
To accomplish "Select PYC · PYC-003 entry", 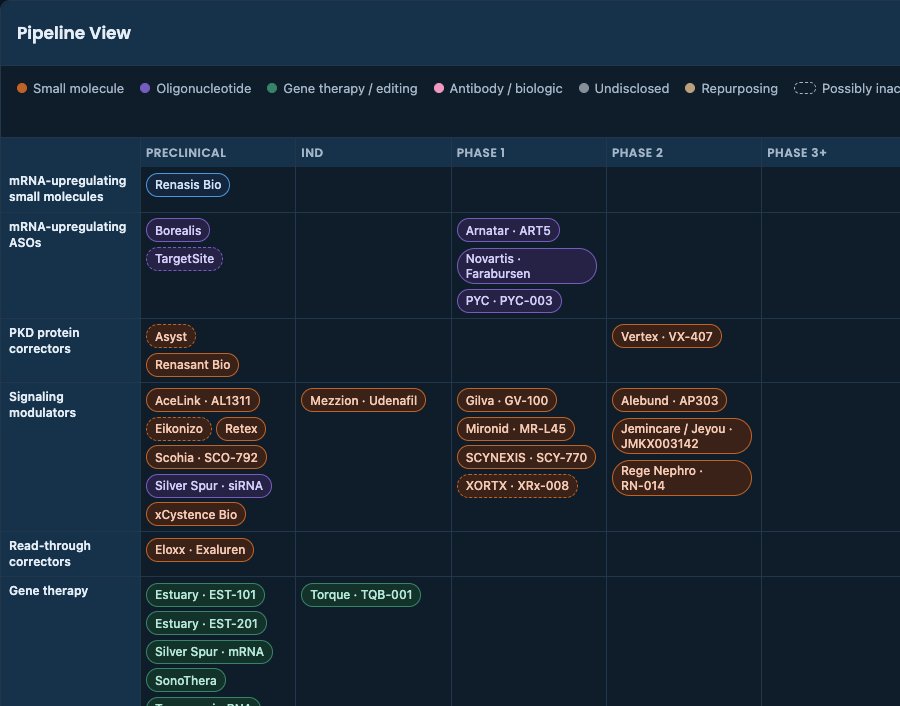I will 509,301.
